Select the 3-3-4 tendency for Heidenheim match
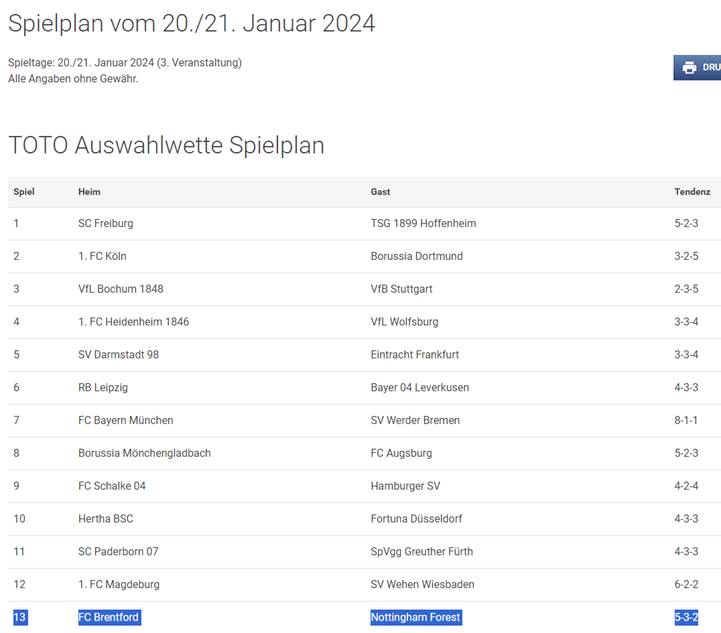This screenshot has height=633, width=721. tap(687, 322)
